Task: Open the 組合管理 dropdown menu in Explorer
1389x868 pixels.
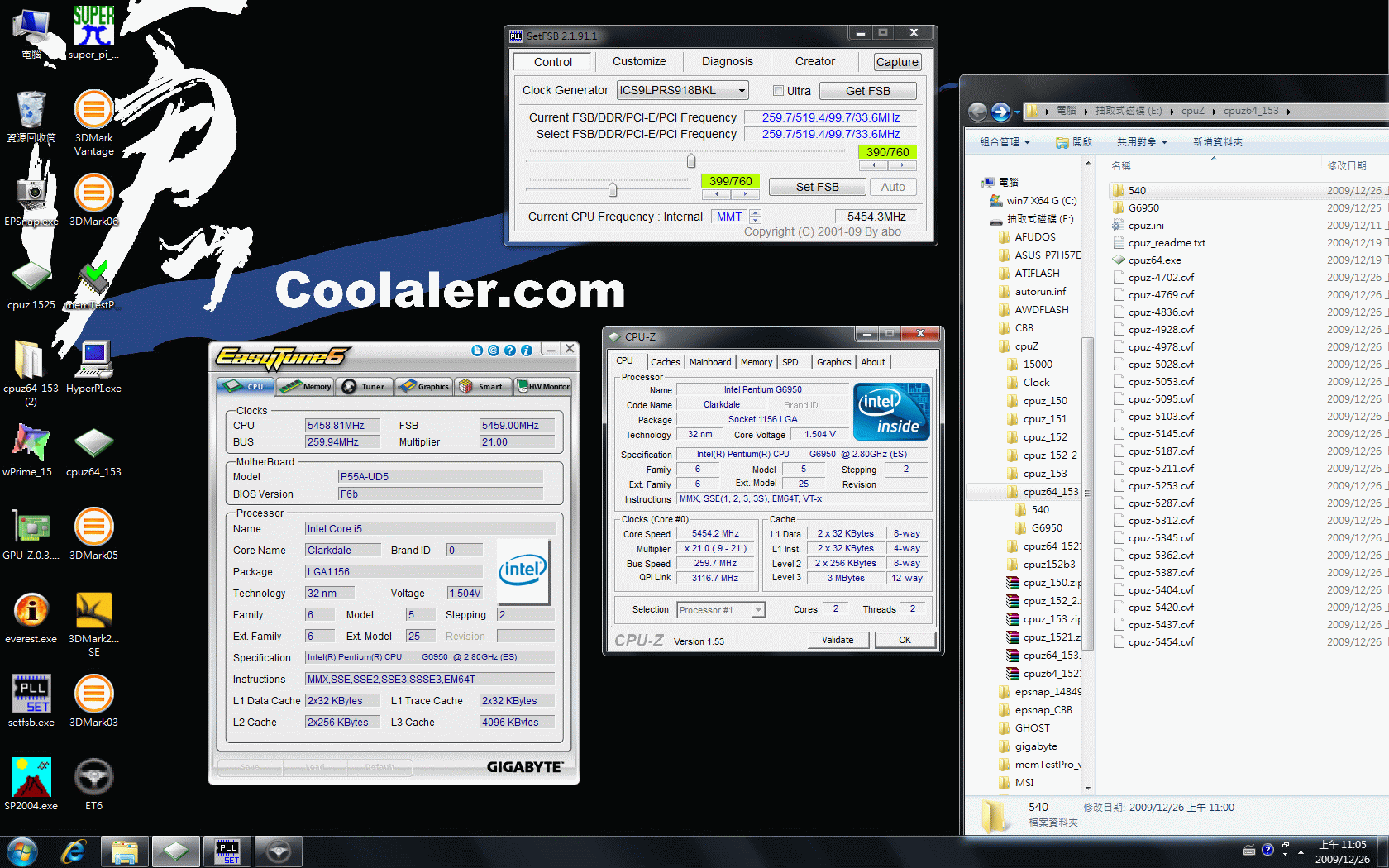Action: 1005,142
